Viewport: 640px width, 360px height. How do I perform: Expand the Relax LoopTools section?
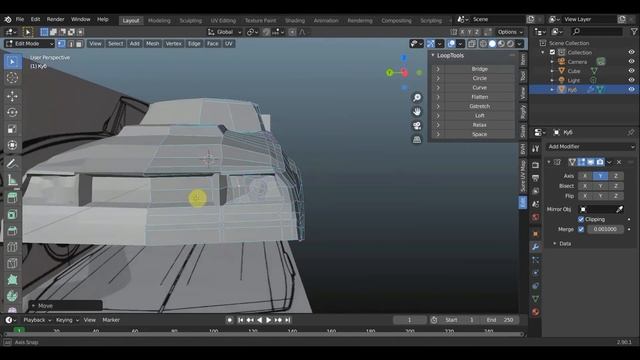pos(438,125)
